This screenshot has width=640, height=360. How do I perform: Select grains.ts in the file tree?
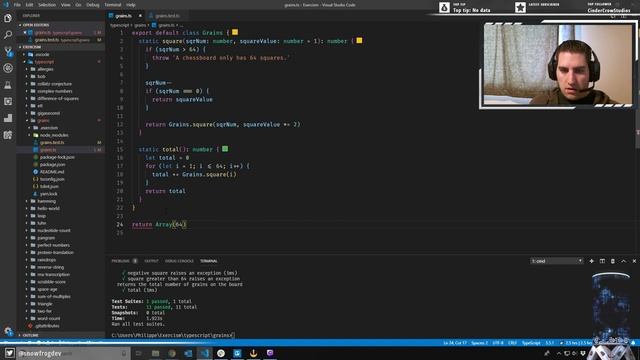tap(48, 150)
